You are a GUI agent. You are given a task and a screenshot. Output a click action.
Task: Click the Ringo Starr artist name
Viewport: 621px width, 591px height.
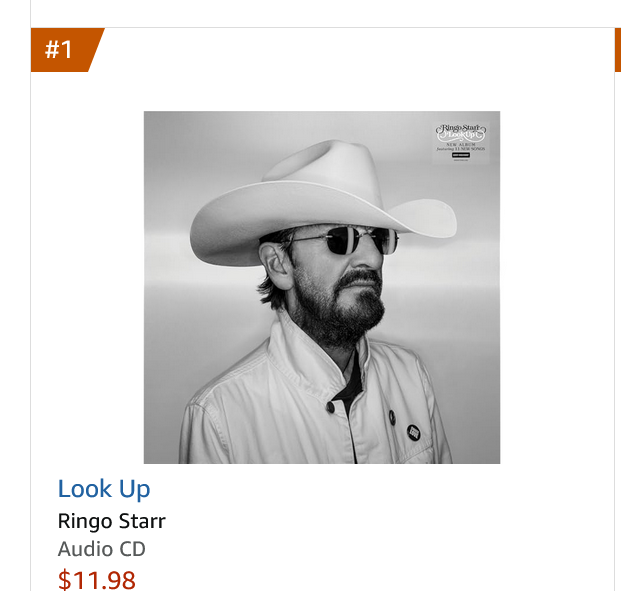pyautogui.click(x=112, y=521)
